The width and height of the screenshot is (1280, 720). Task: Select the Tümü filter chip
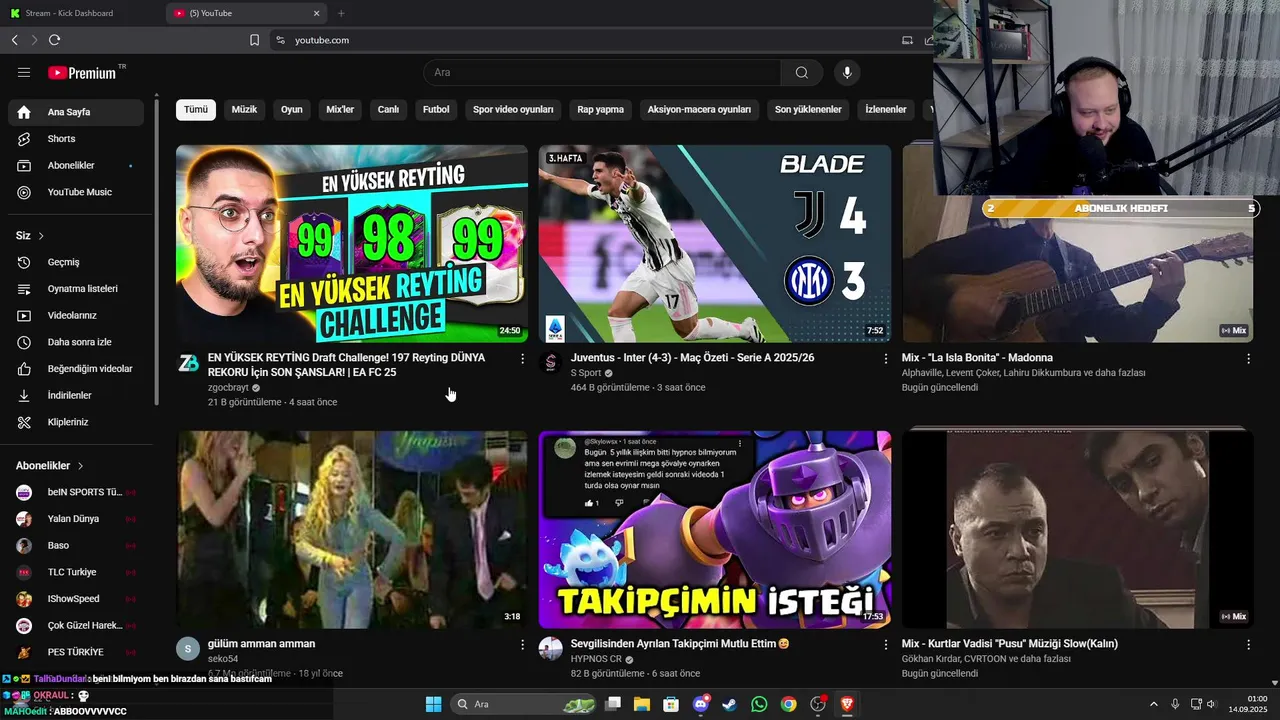[x=196, y=110]
